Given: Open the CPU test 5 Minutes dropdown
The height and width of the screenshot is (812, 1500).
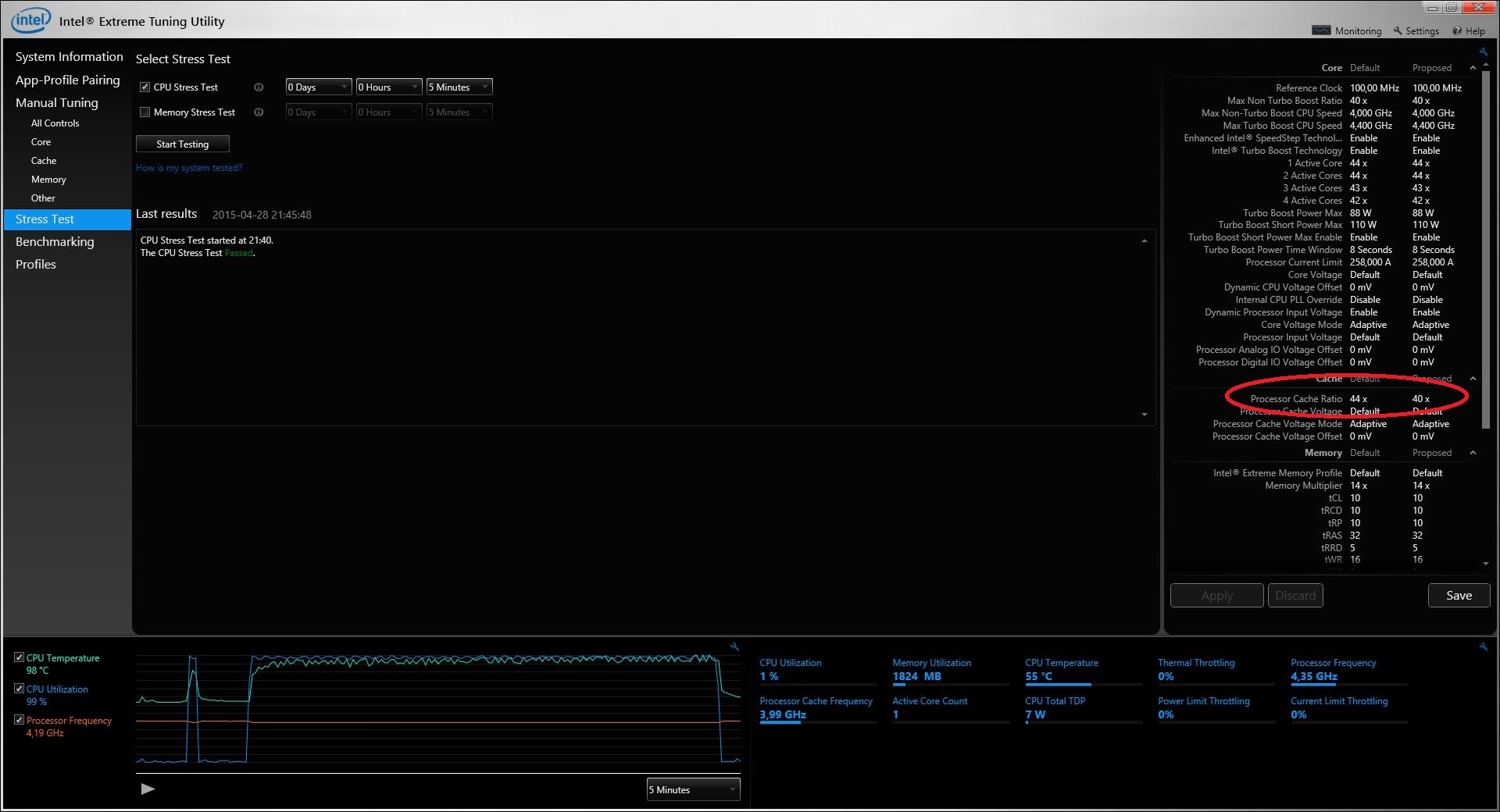Looking at the screenshot, I should pyautogui.click(x=459, y=87).
